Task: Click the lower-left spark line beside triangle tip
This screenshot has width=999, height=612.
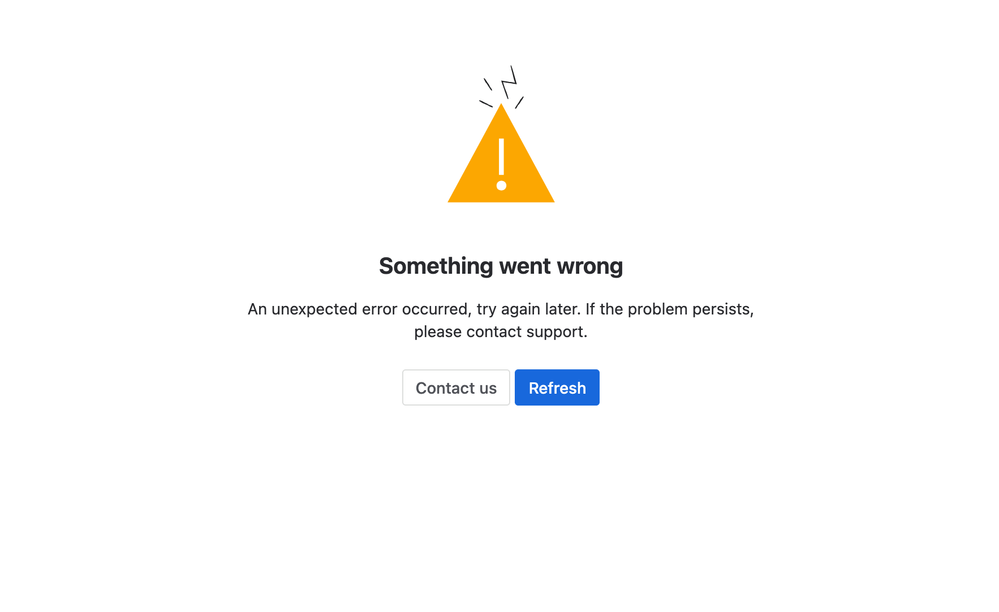Action: click(486, 103)
